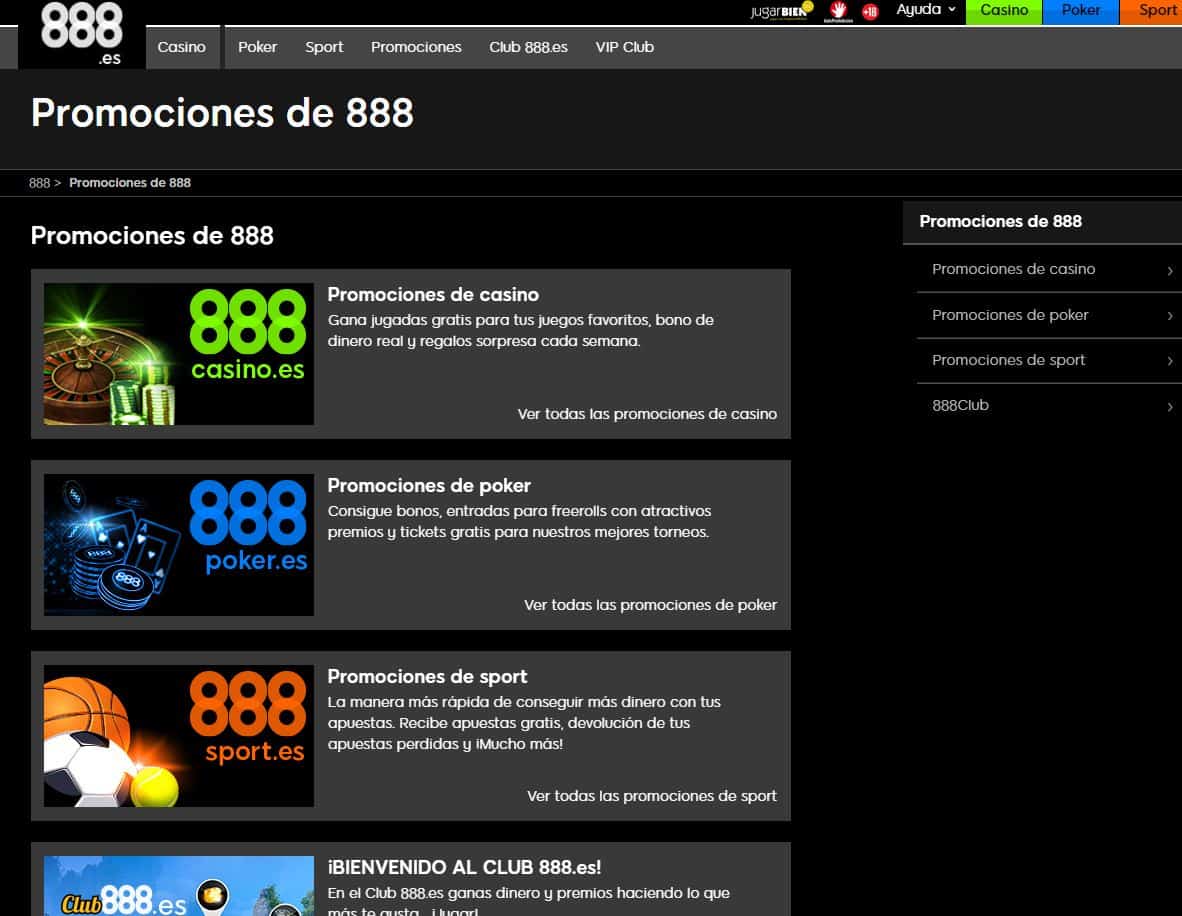
Task: Click Ver todas las promociones de casino
Action: (x=647, y=414)
